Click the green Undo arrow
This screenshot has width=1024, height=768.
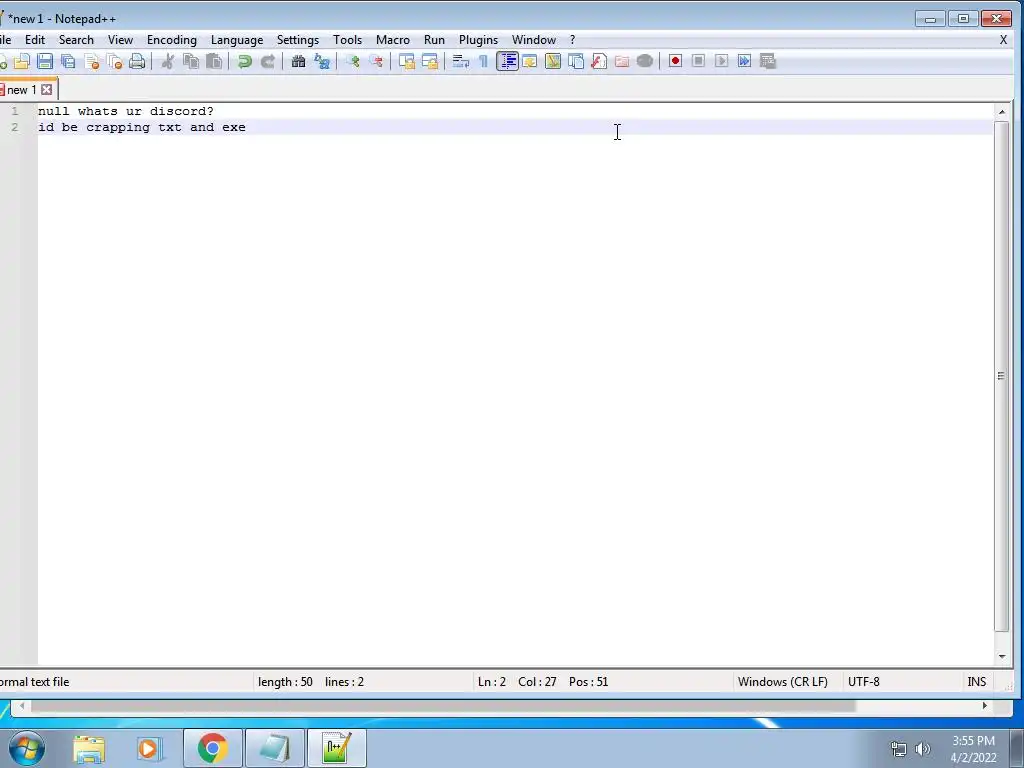[x=245, y=61]
